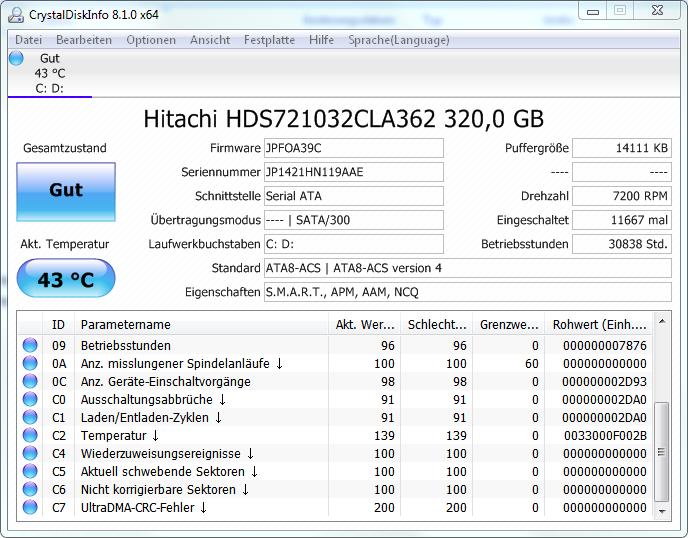Click the Schlecht... column header
The width and height of the screenshot is (688, 538).
(x=437, y=324)
